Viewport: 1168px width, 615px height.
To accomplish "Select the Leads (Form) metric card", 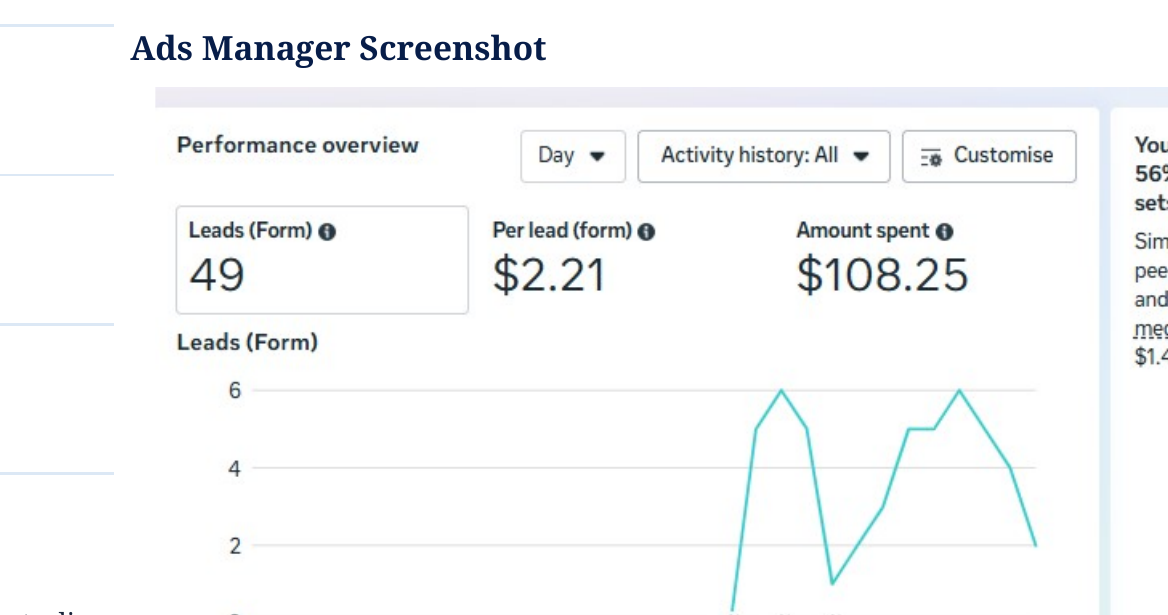I will coord(322,260).
